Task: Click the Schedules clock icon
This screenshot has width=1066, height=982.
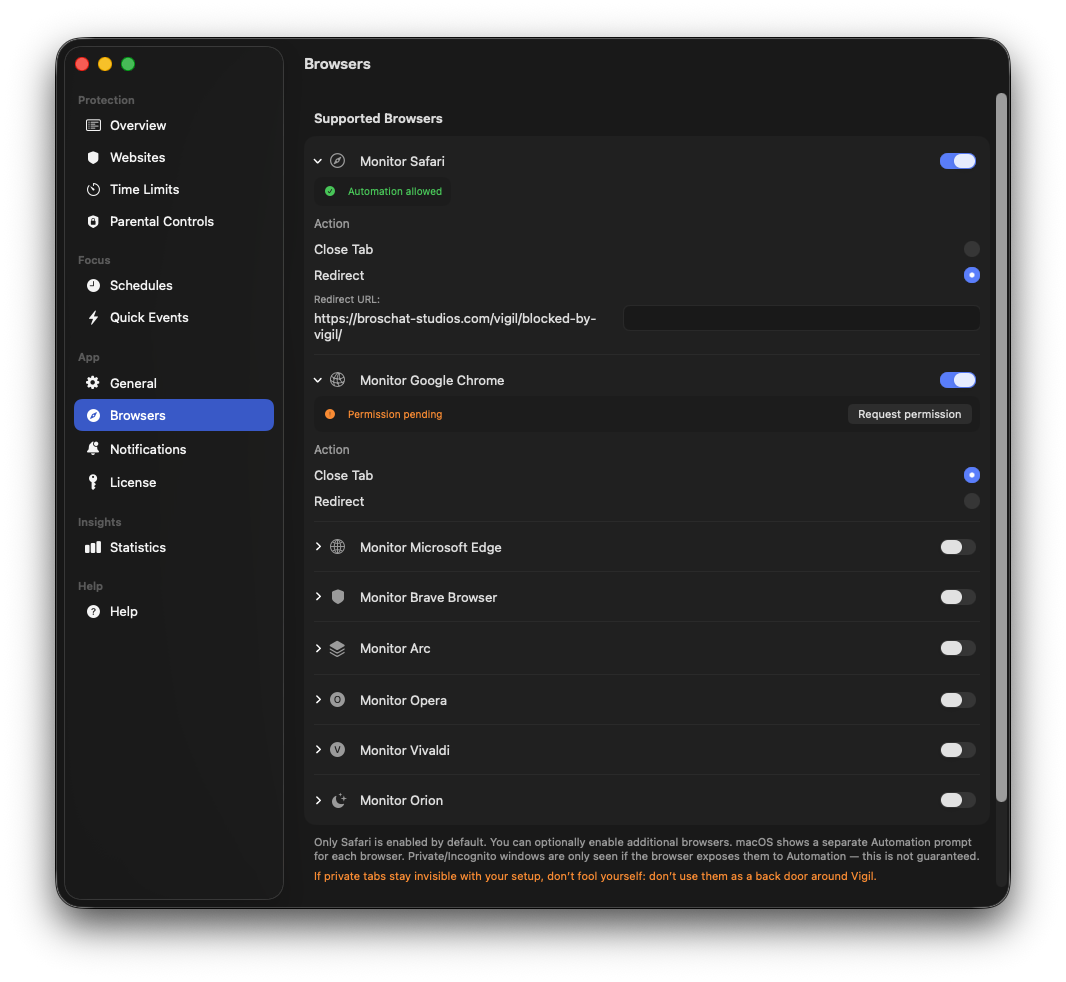Action: (x=93, y=285)
